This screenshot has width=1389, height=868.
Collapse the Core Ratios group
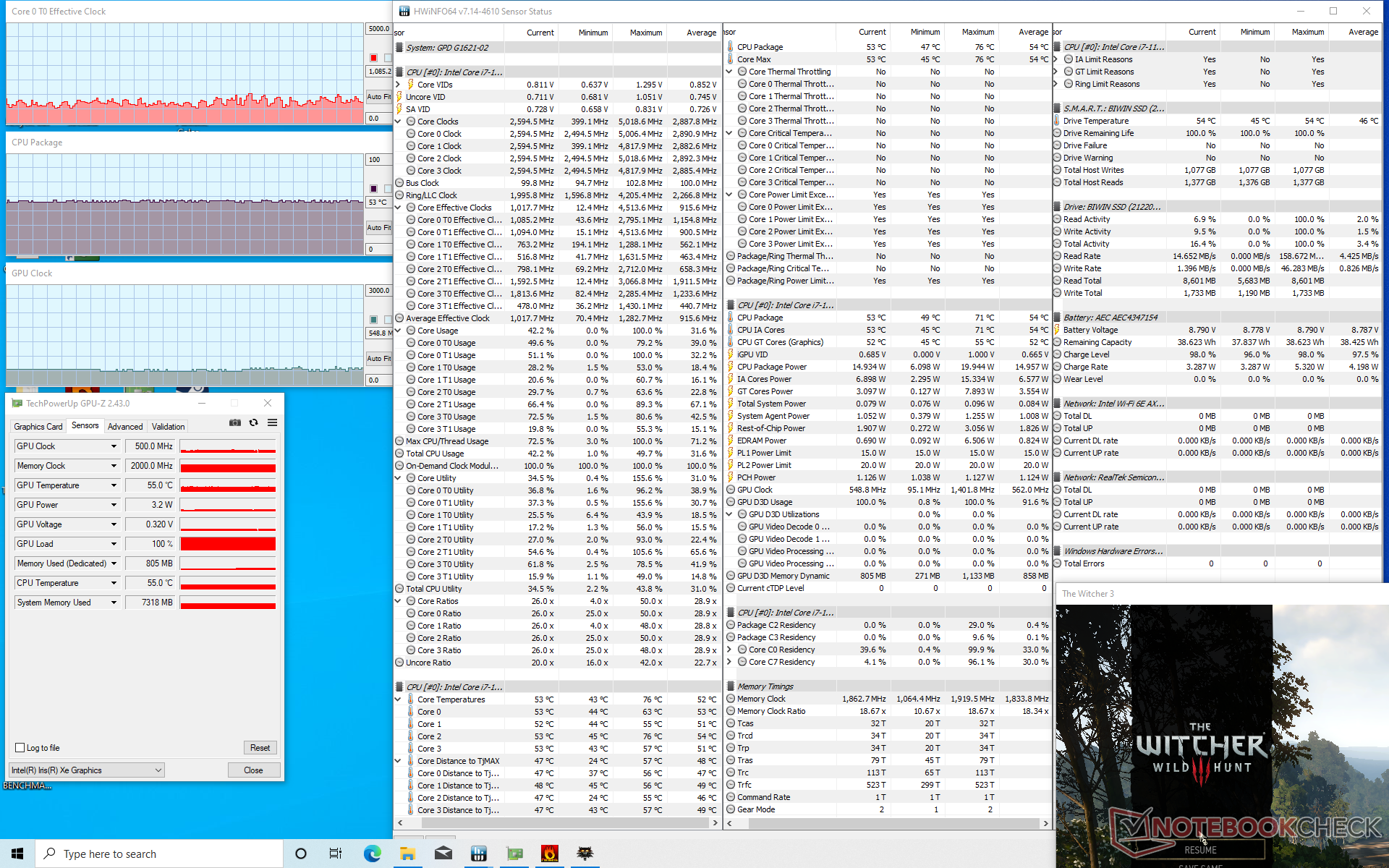click(398, 601)
